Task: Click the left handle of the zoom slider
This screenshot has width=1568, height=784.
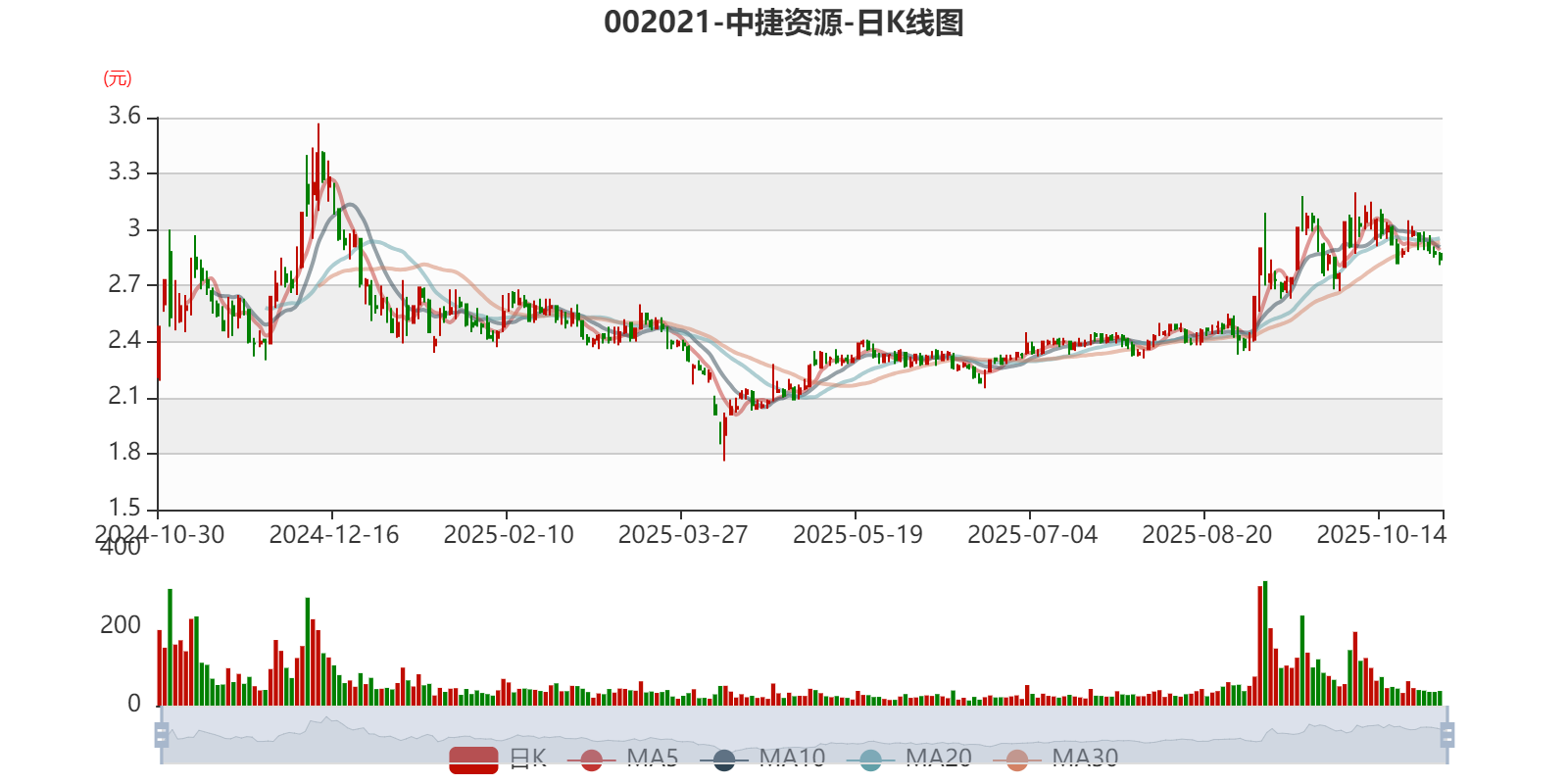Action: coord(162,735)
